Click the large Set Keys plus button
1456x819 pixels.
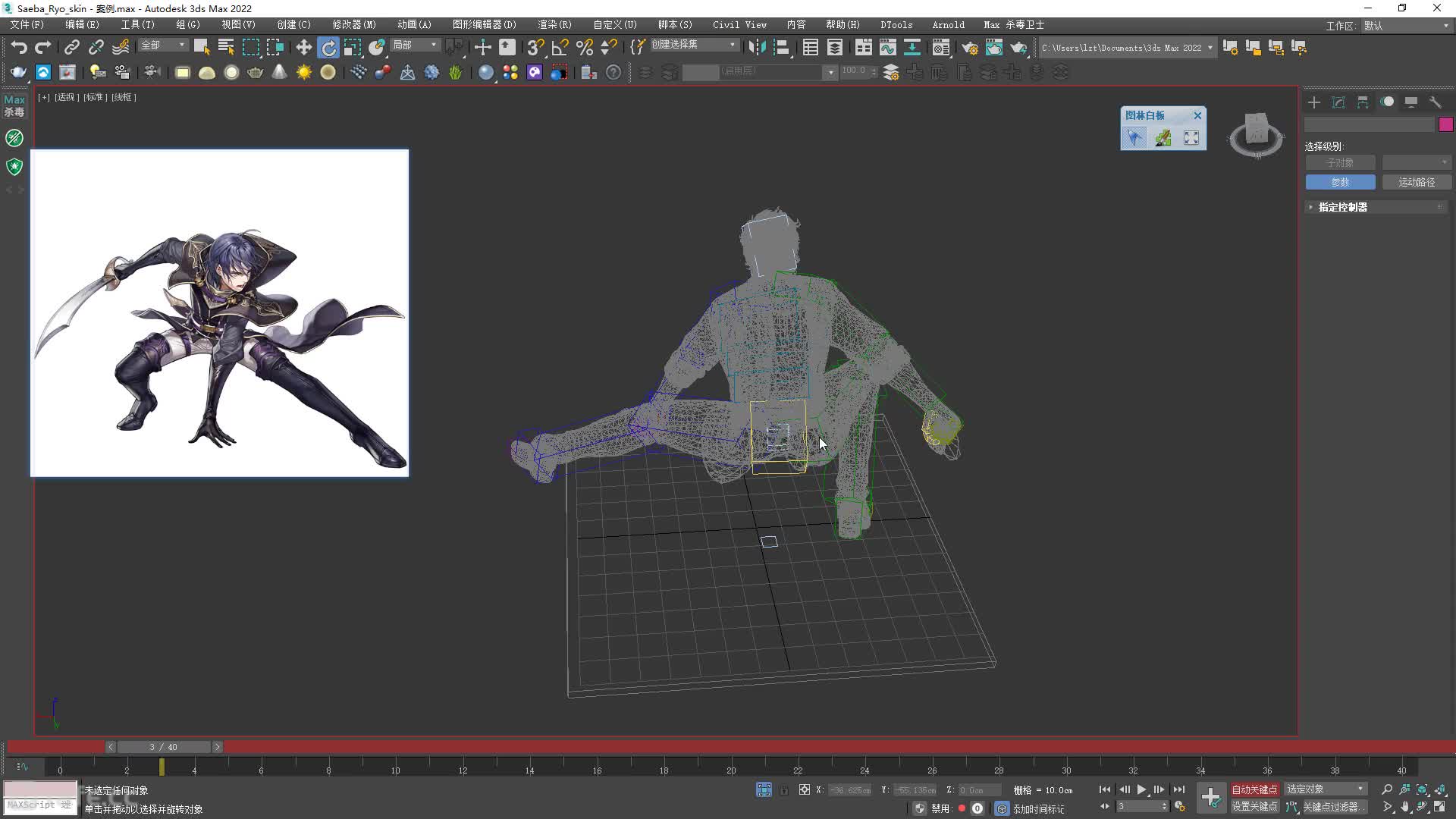tap(1211, 798)
